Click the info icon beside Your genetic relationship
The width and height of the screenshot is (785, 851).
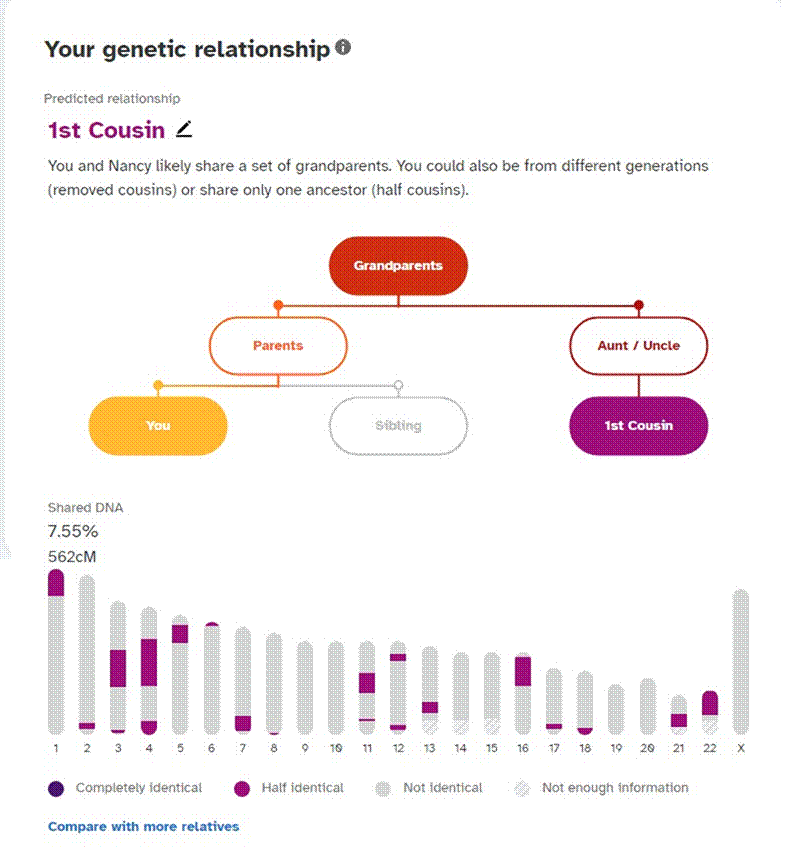343,48
